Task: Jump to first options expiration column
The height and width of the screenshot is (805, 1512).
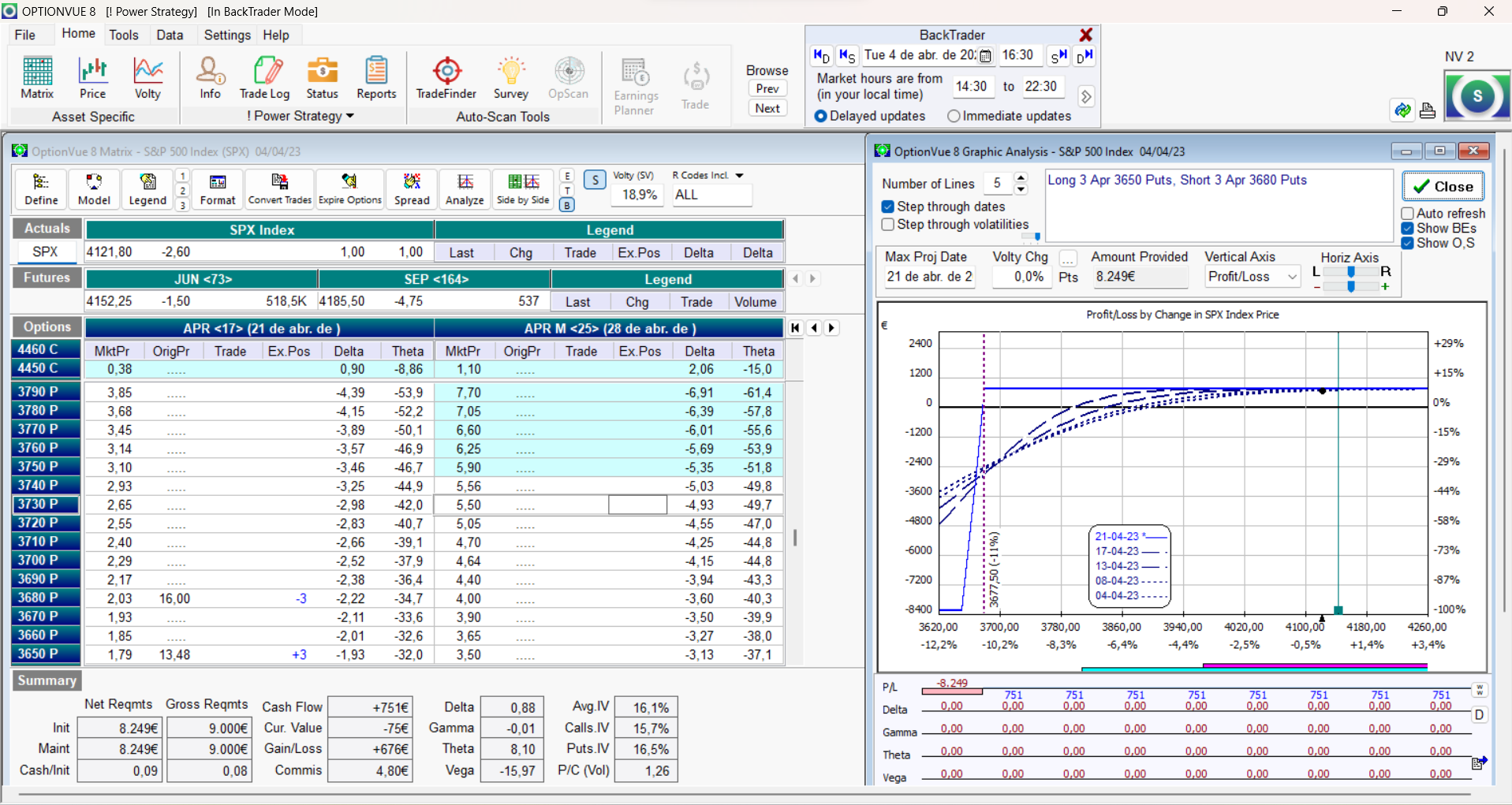Action: click(x=795, y=328)
